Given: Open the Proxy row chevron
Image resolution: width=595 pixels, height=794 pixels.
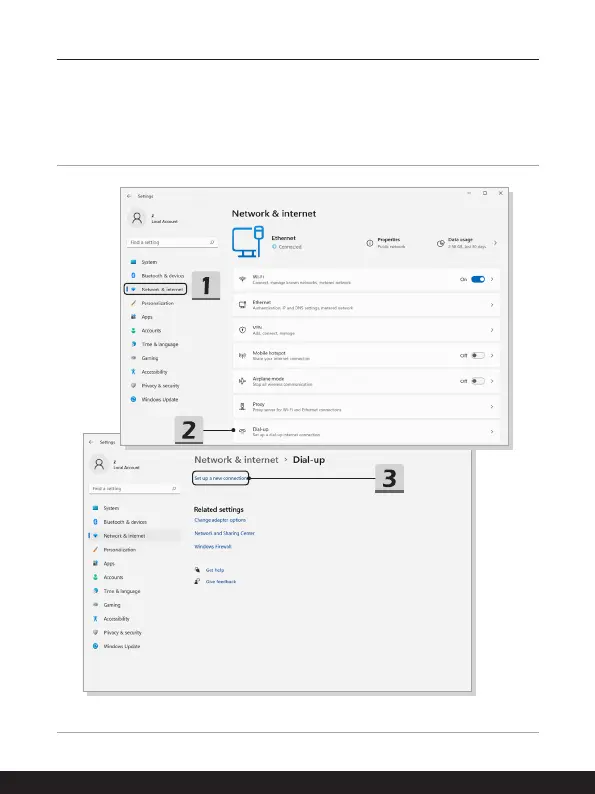Looking at the screenshot, I should (492, 406).
